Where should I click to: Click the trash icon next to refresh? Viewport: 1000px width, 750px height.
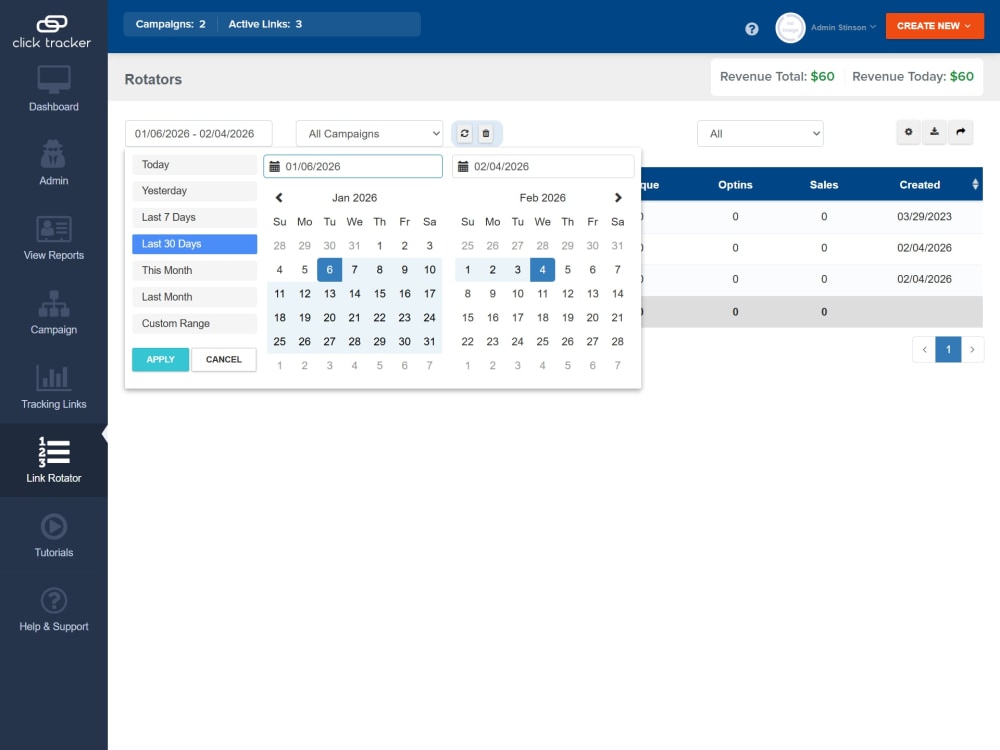(486, 133)
